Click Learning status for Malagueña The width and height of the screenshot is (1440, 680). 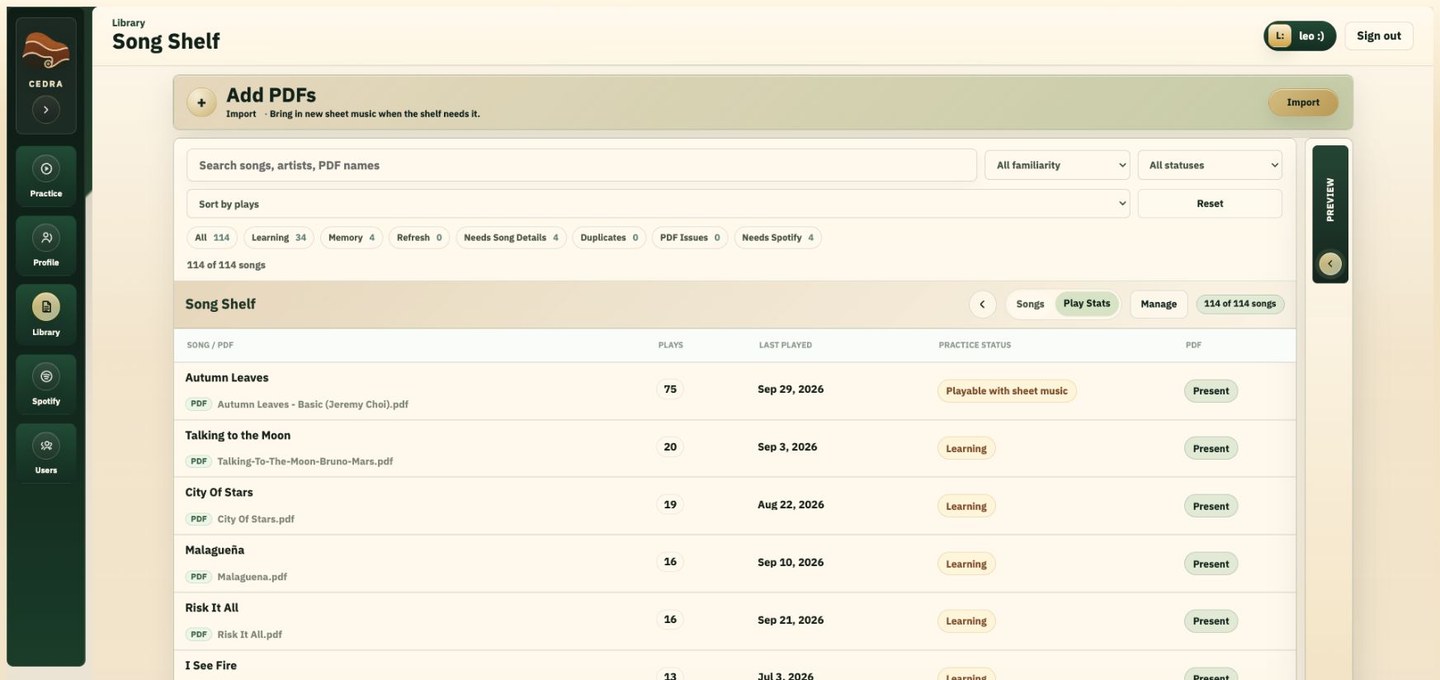966,564
